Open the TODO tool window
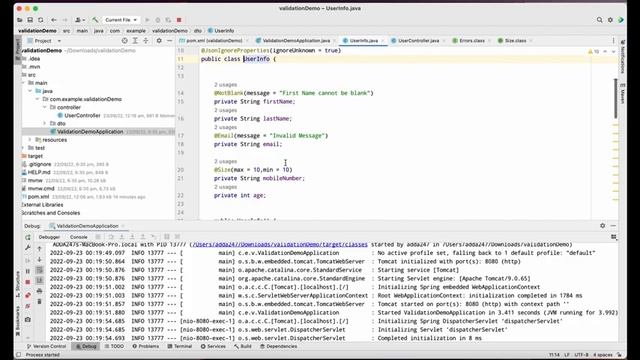The width and height of the screenshot is (640, 360). click(114, 346)
